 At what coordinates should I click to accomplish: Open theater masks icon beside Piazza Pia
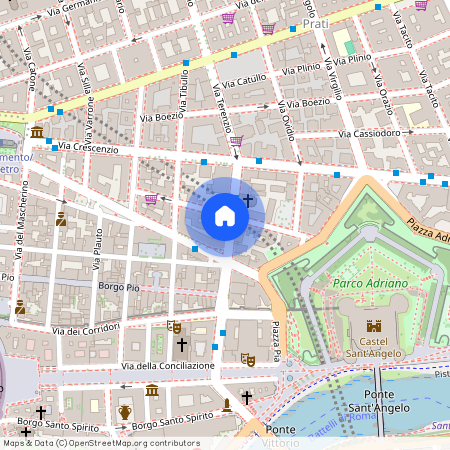[248, 360]
